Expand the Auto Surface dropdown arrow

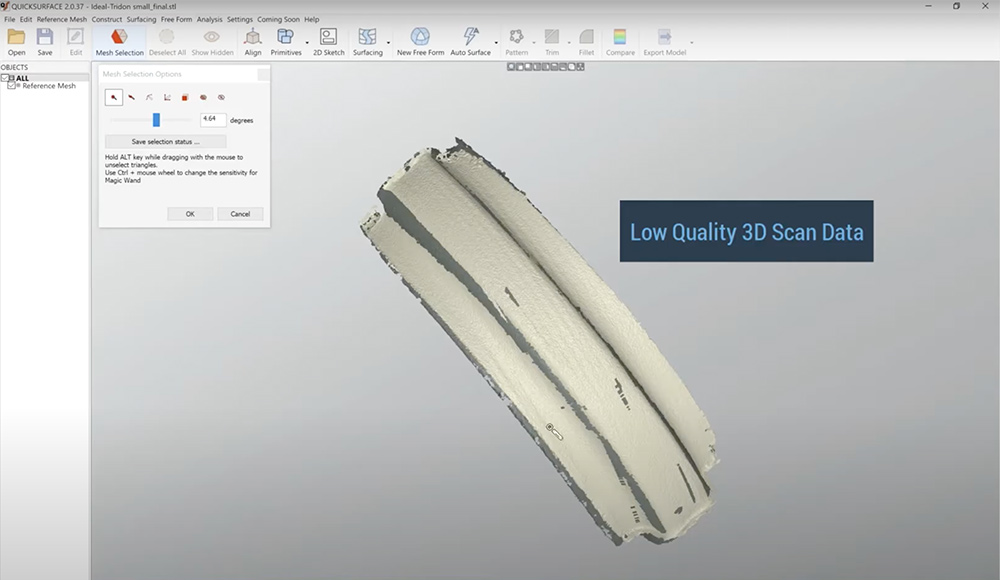tap(496, 42)
